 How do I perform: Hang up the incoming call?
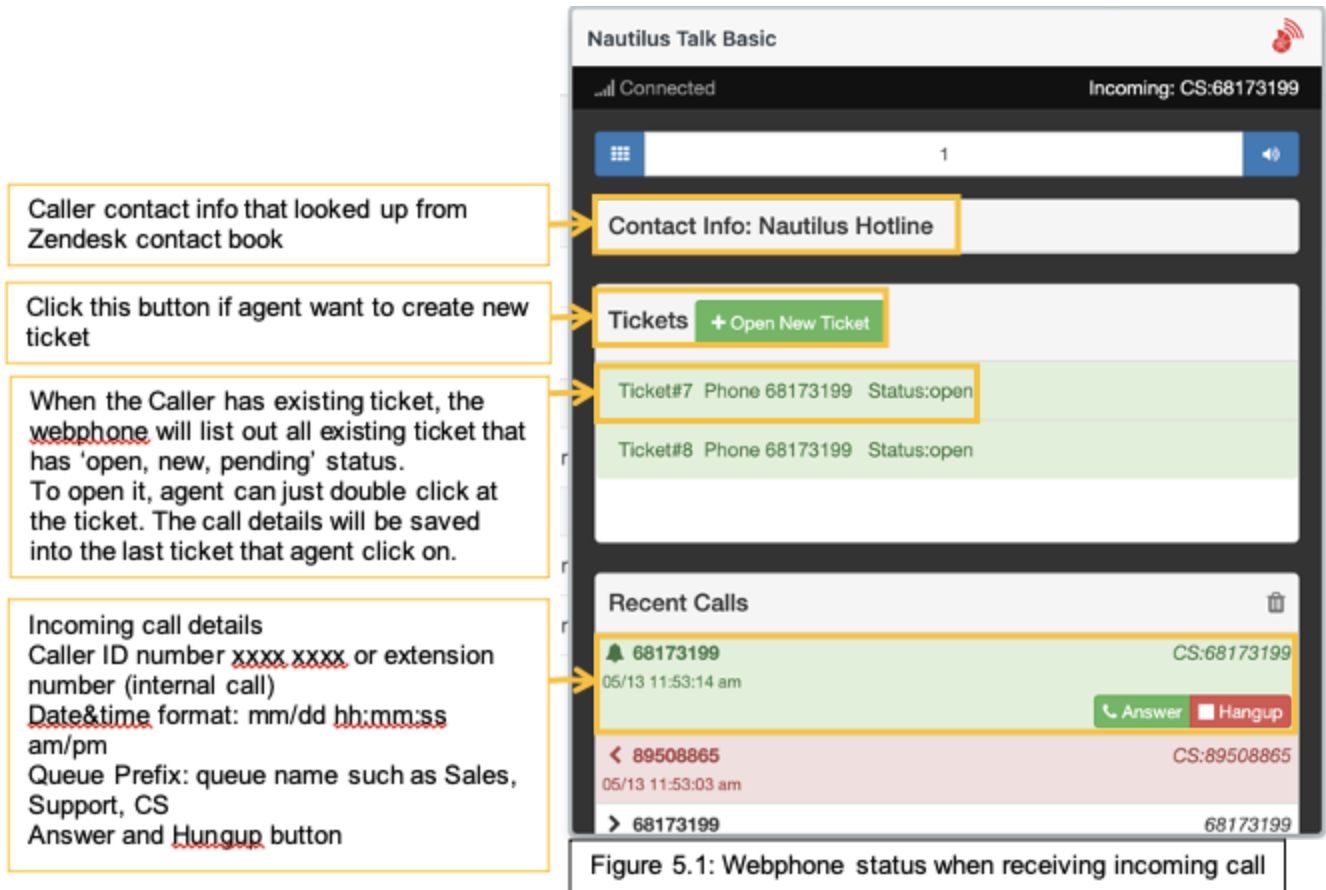coord(1241,712)
